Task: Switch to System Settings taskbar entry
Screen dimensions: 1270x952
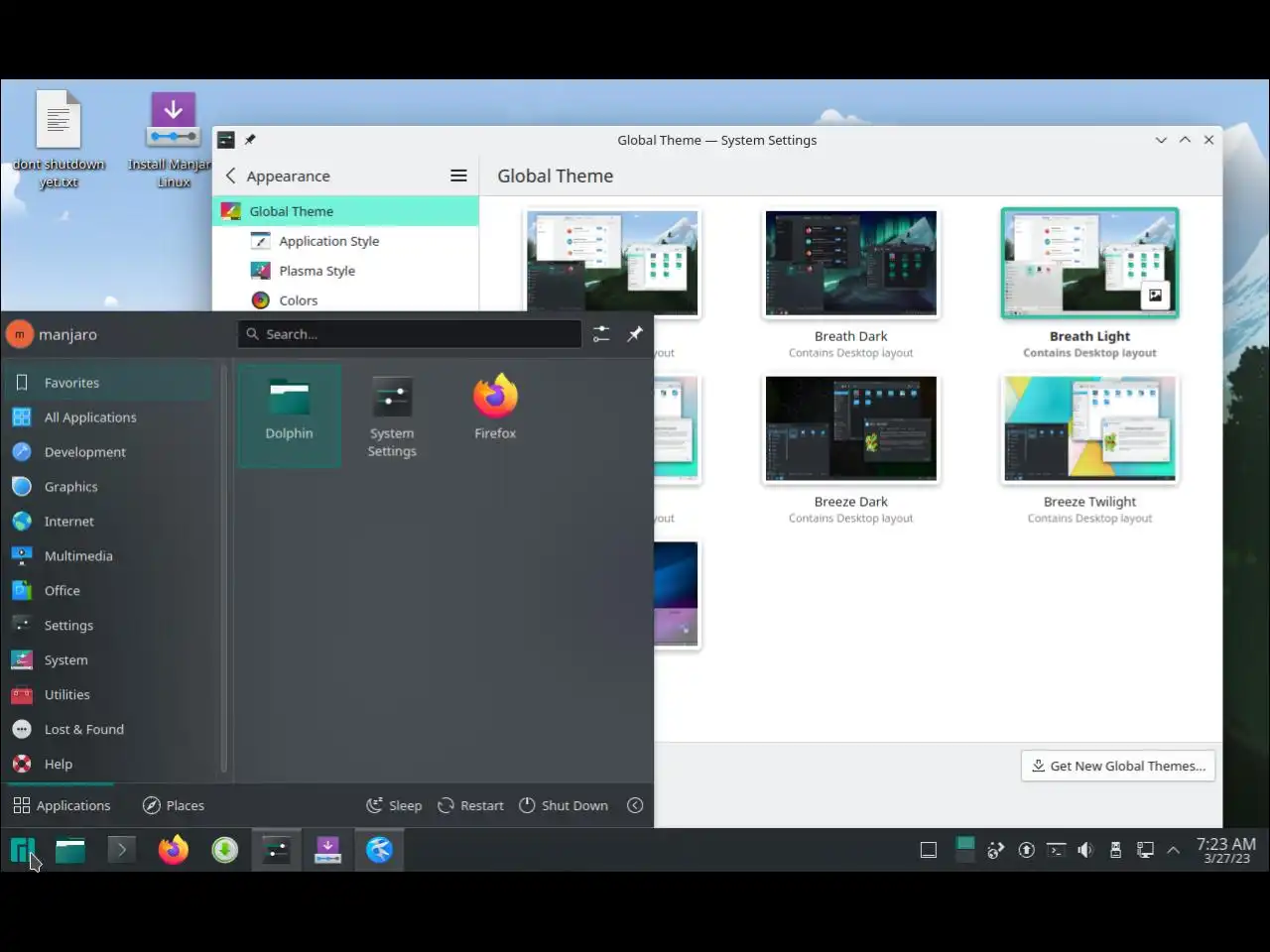Action: pyautogui.click(x=277, y=850)
